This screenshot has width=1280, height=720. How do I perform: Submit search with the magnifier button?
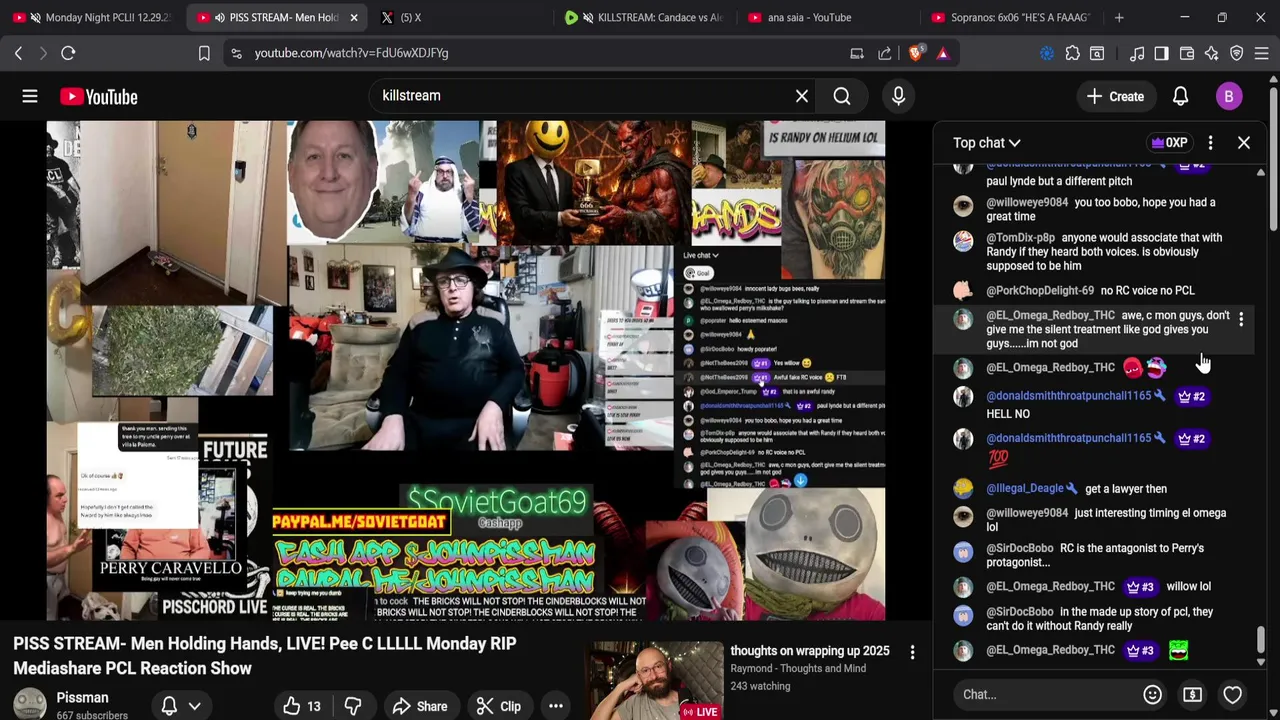click(842, 96)
